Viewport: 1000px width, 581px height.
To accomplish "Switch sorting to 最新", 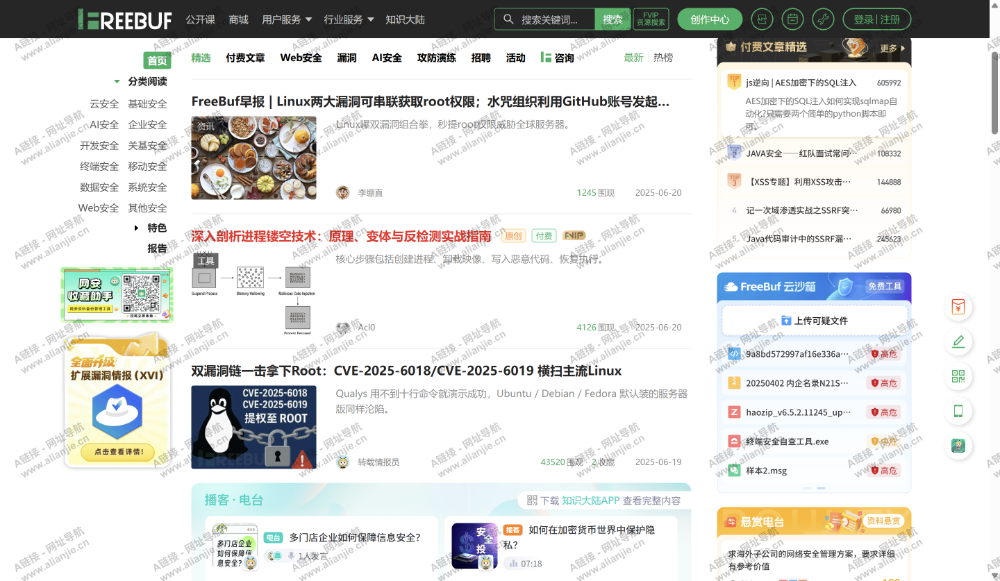I will tap(633, 57).
